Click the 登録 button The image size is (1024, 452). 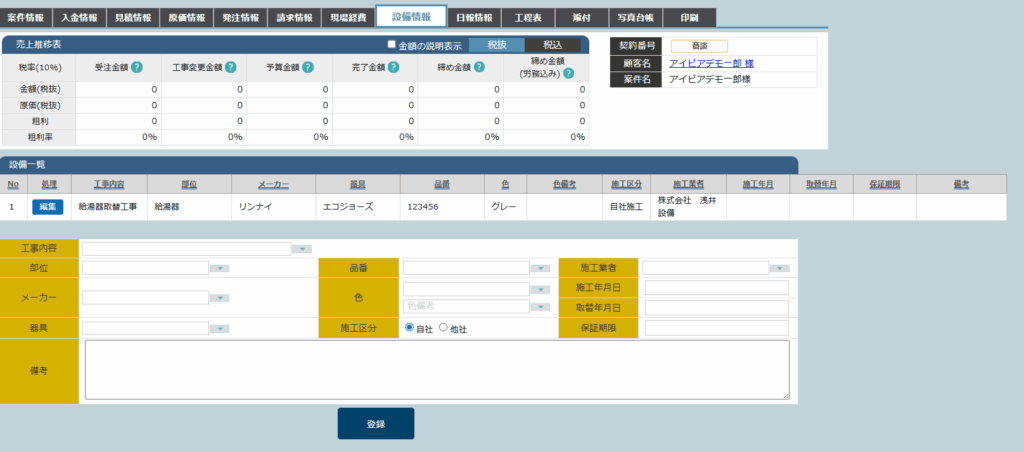tap(375, 424)
